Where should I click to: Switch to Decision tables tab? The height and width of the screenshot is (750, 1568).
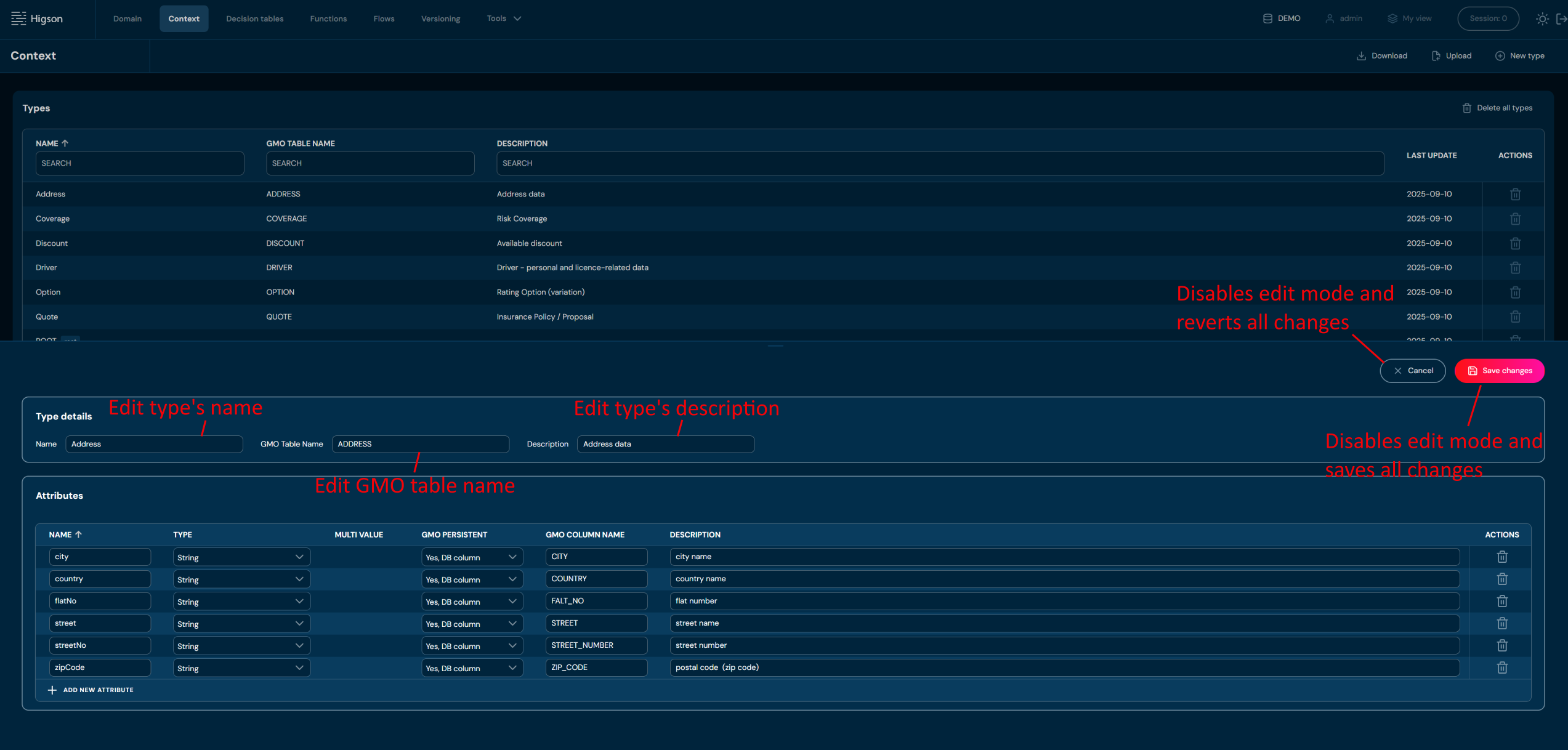tap(254, 18)
